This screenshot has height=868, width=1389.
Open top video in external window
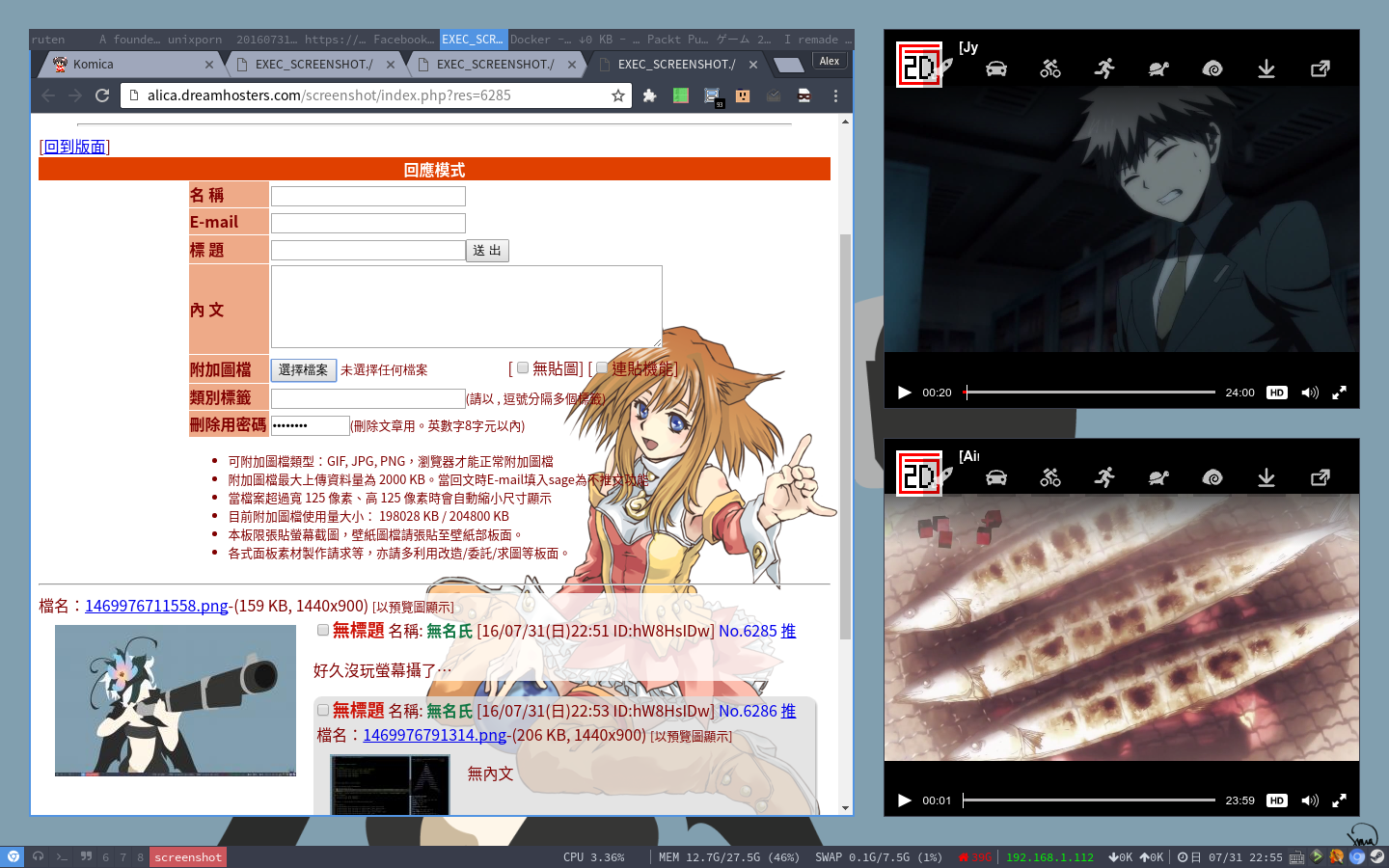point(1320,68)
